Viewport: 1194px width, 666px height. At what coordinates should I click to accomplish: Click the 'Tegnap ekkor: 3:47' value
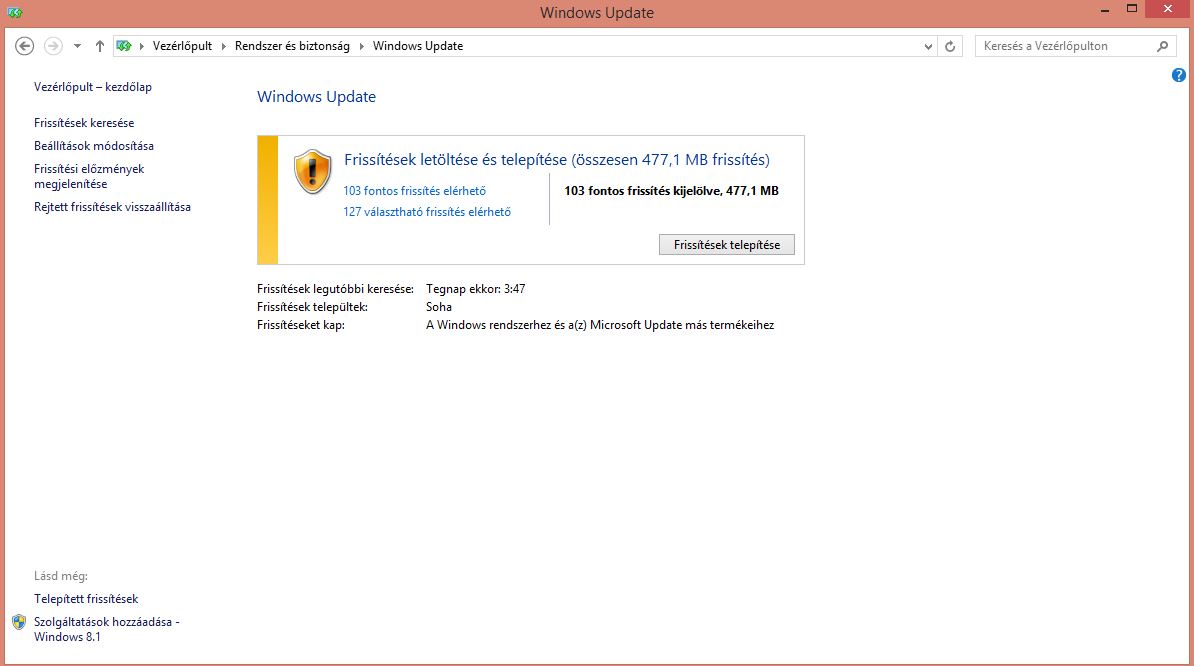(x=475, y=289)
